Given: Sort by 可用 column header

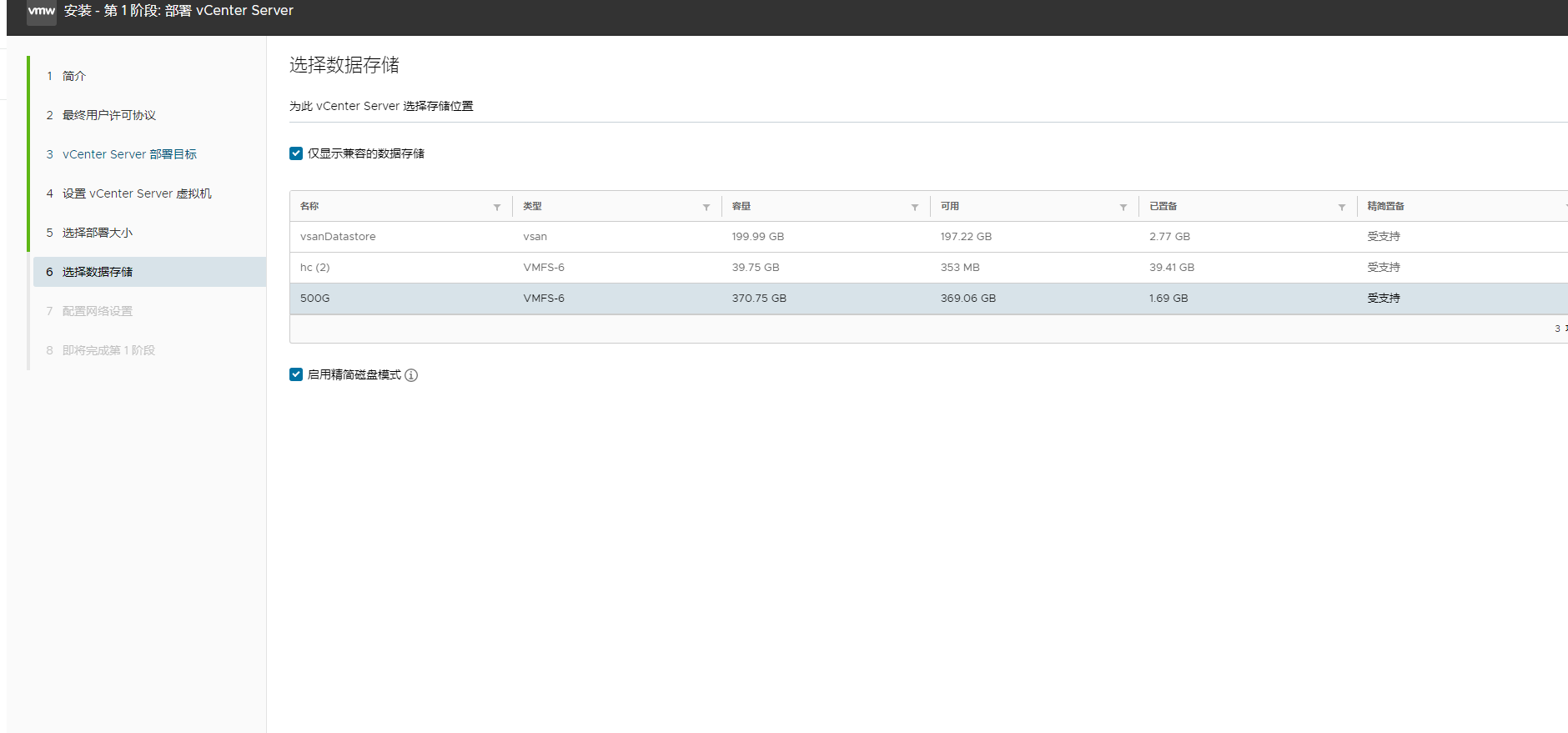Looking at the screenshot, I should tap(950, 206).
